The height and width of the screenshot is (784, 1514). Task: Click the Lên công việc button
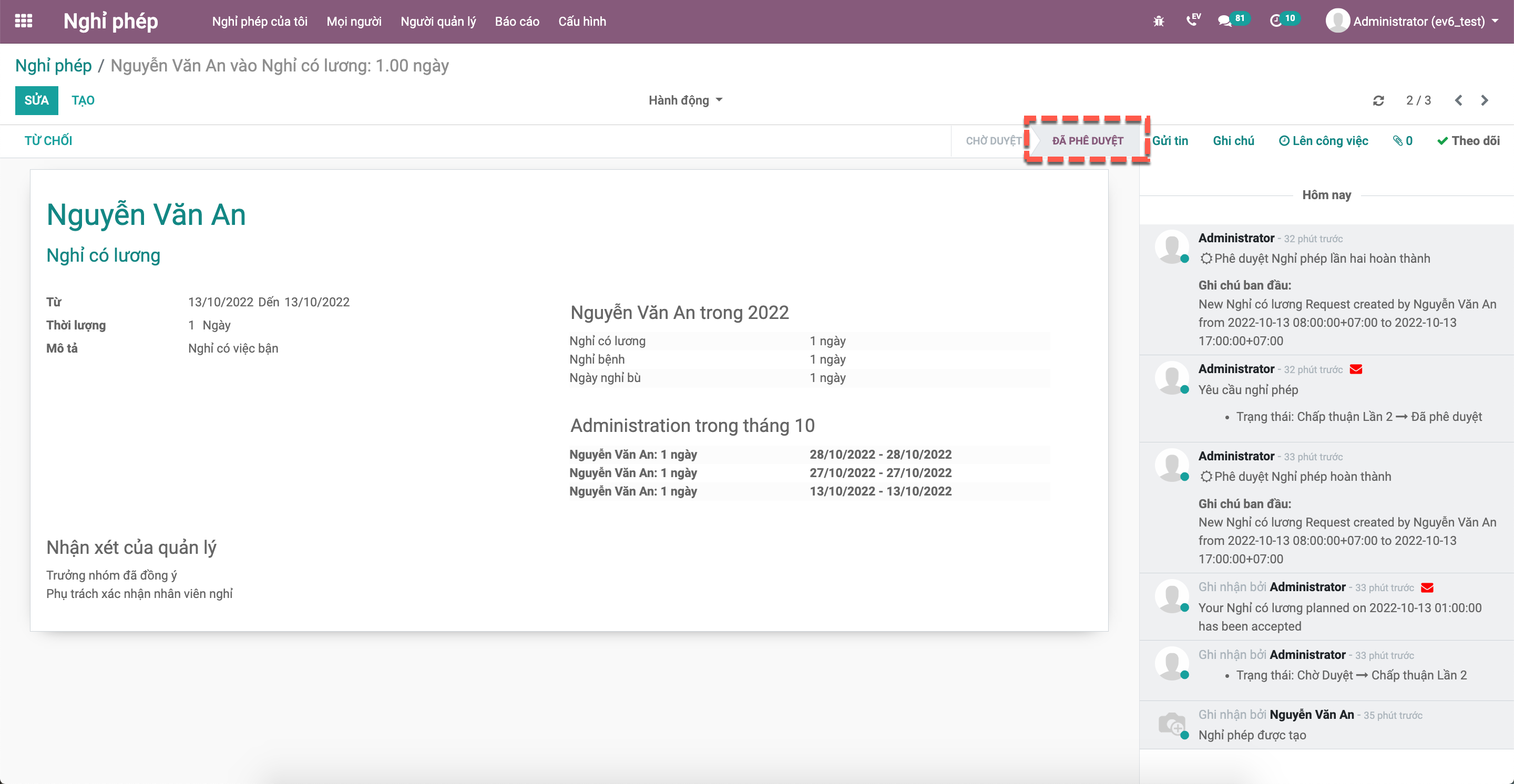click(1323, 141)
